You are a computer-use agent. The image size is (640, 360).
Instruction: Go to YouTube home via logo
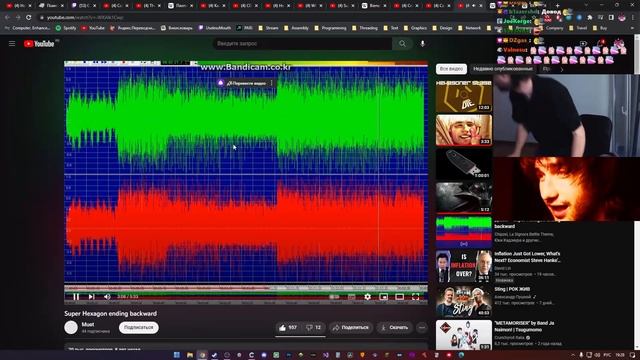pyautogui.click(x=39, y=44)
